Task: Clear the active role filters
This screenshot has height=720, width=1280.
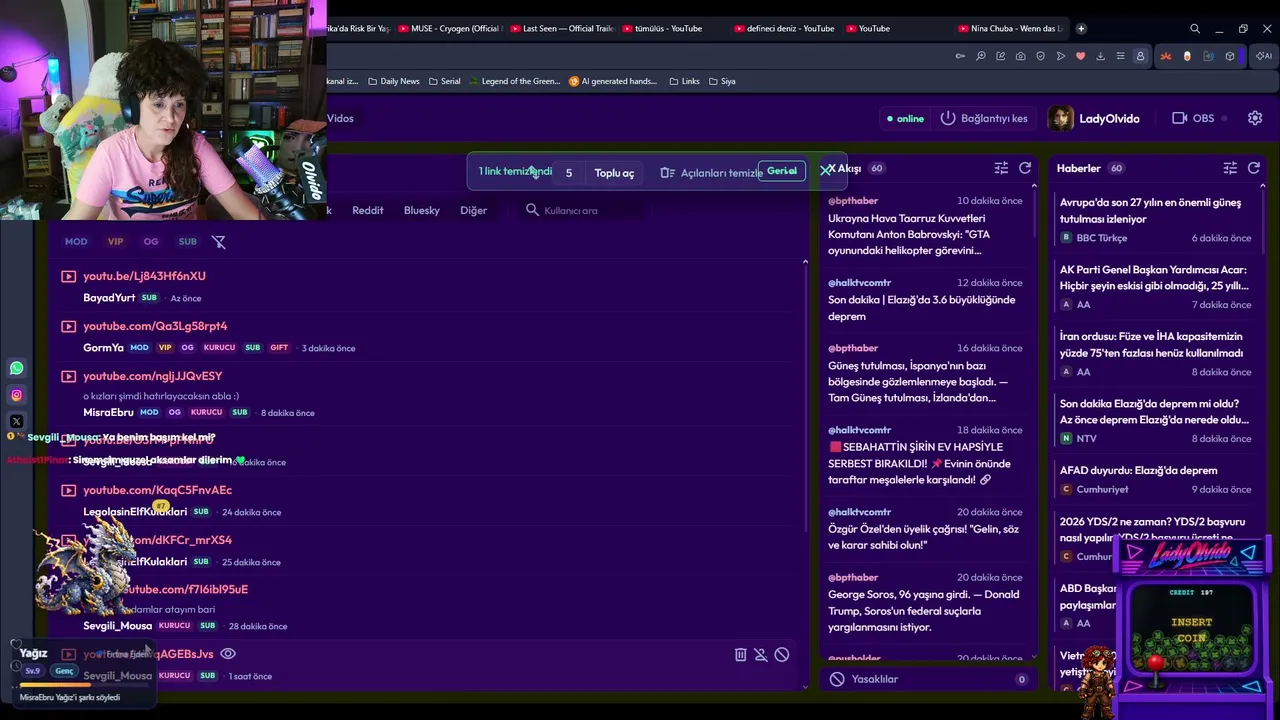Action: pos(219,241)
